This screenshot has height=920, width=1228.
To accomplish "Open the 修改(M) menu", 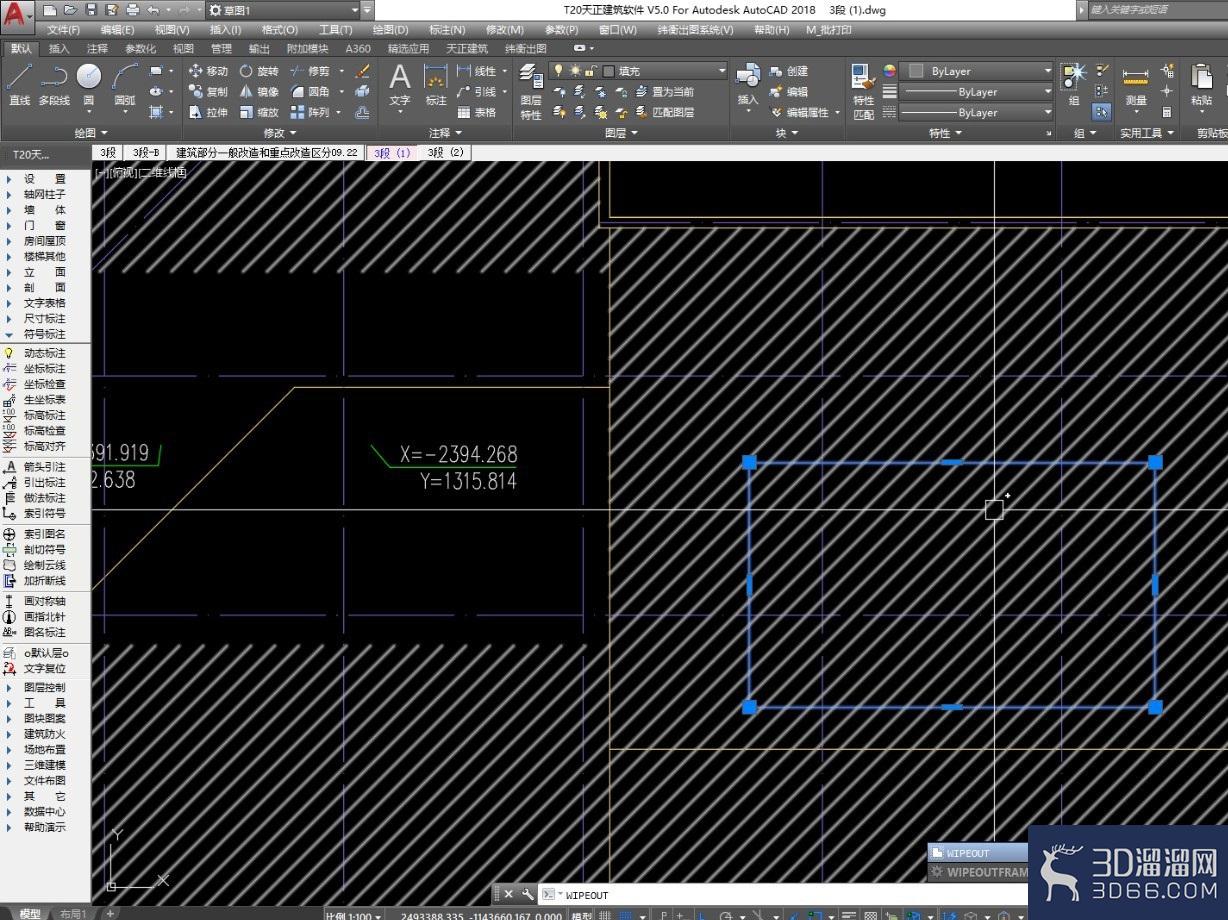I will [x=504, y=30].
